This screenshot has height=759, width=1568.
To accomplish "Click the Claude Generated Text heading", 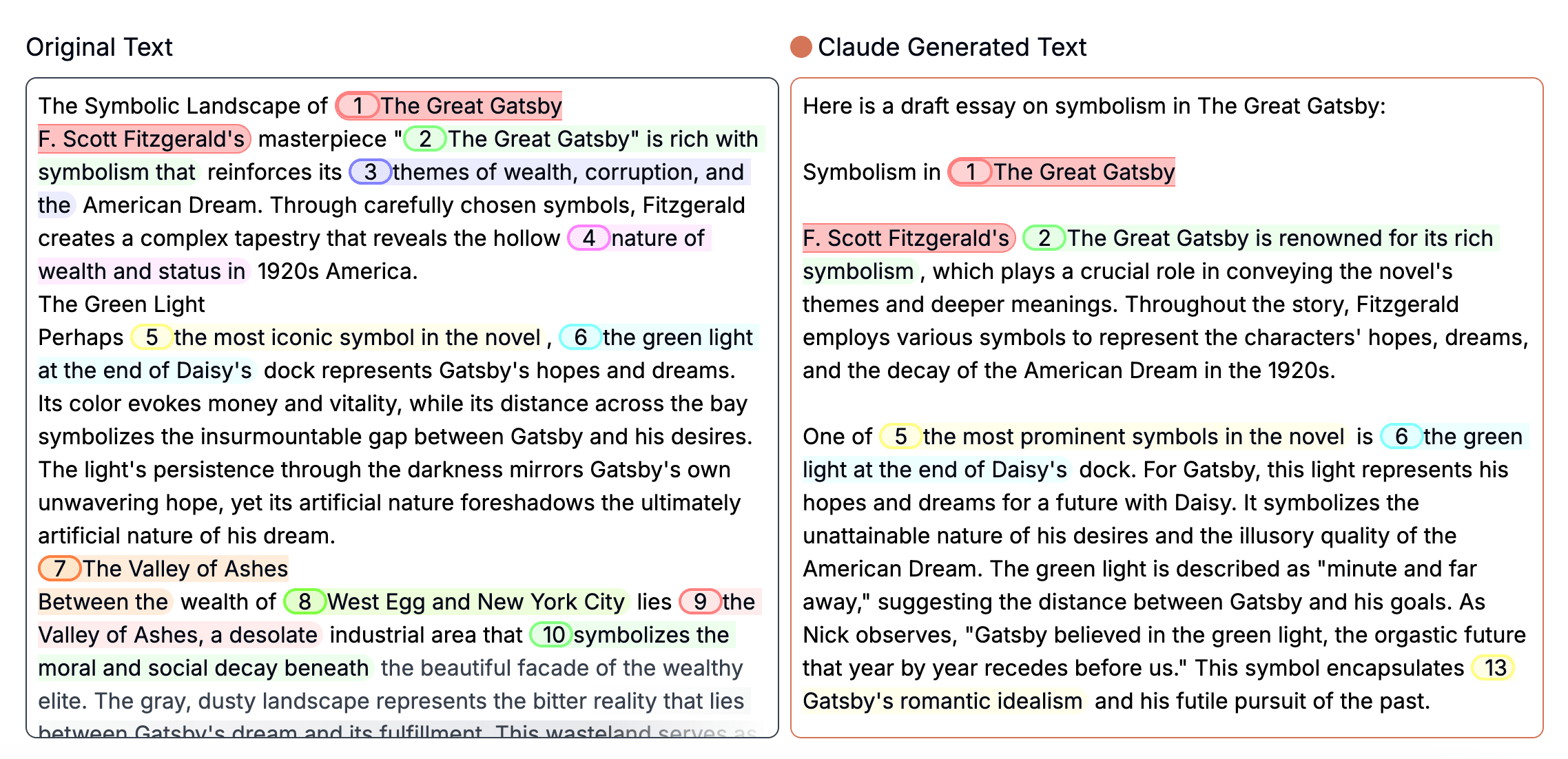I will [951, 47].
